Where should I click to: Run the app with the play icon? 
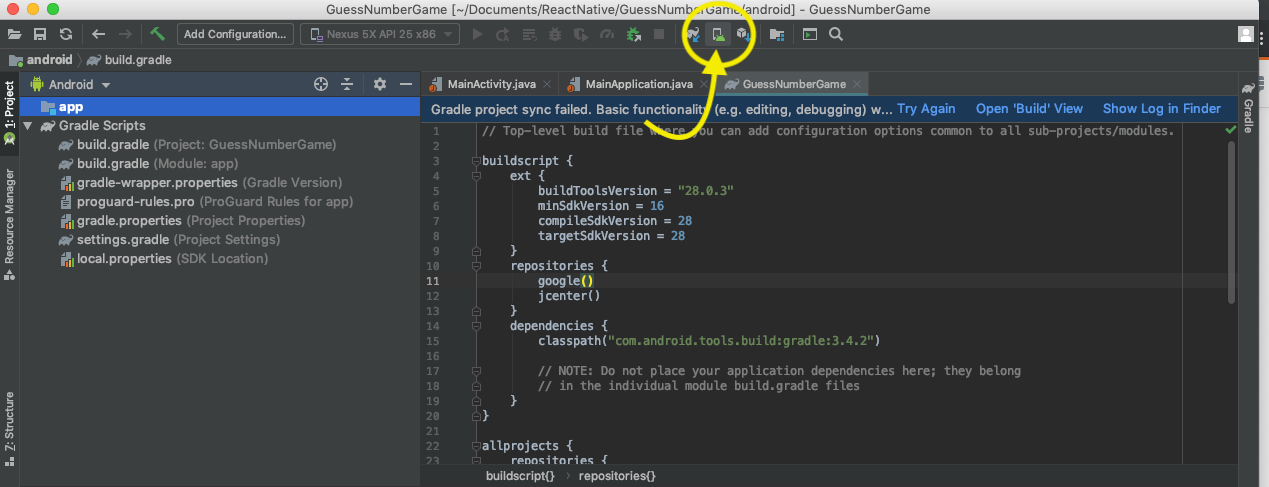pos(477,34)
